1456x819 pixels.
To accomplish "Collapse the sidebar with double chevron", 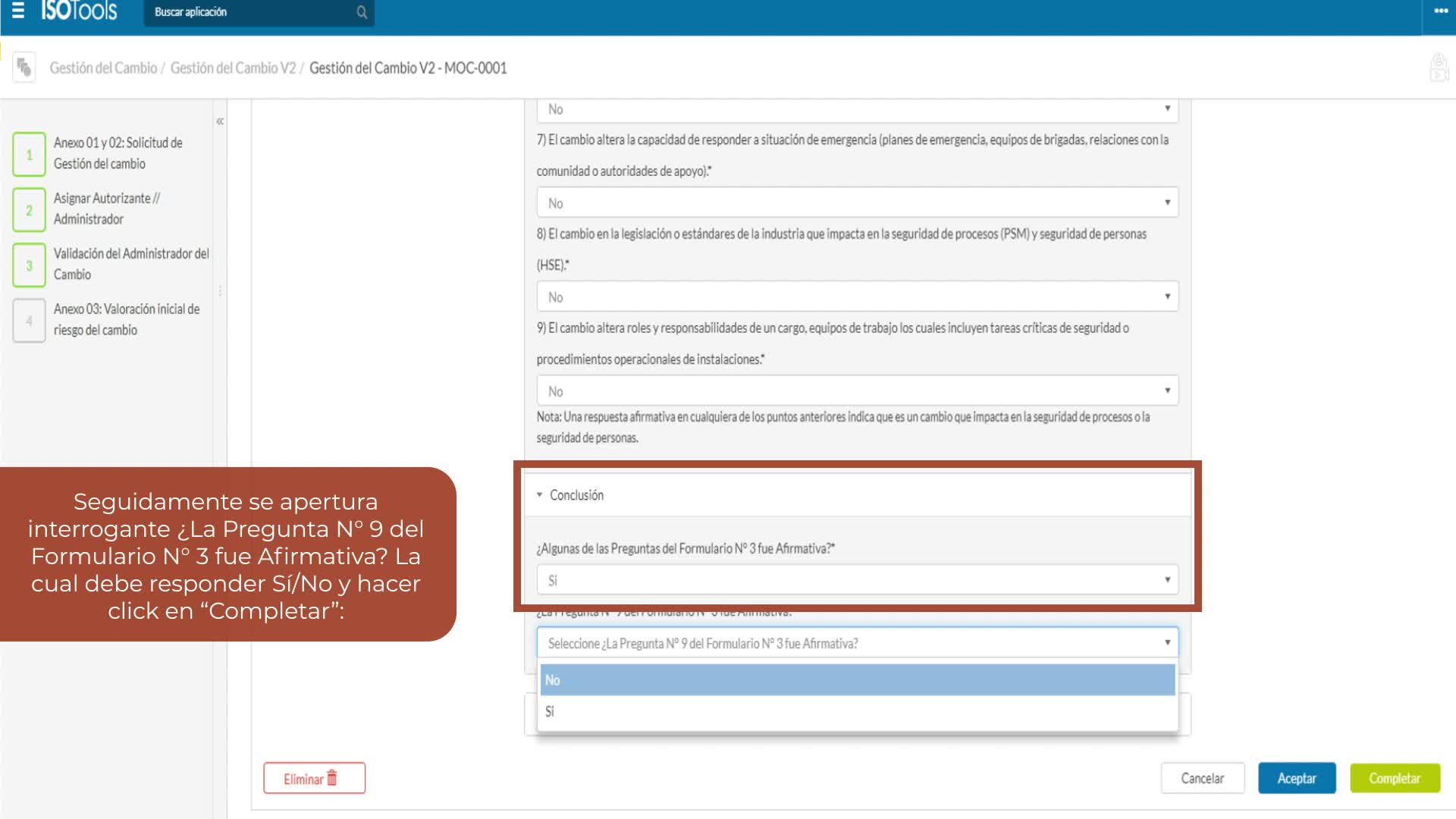I will 220,121.
